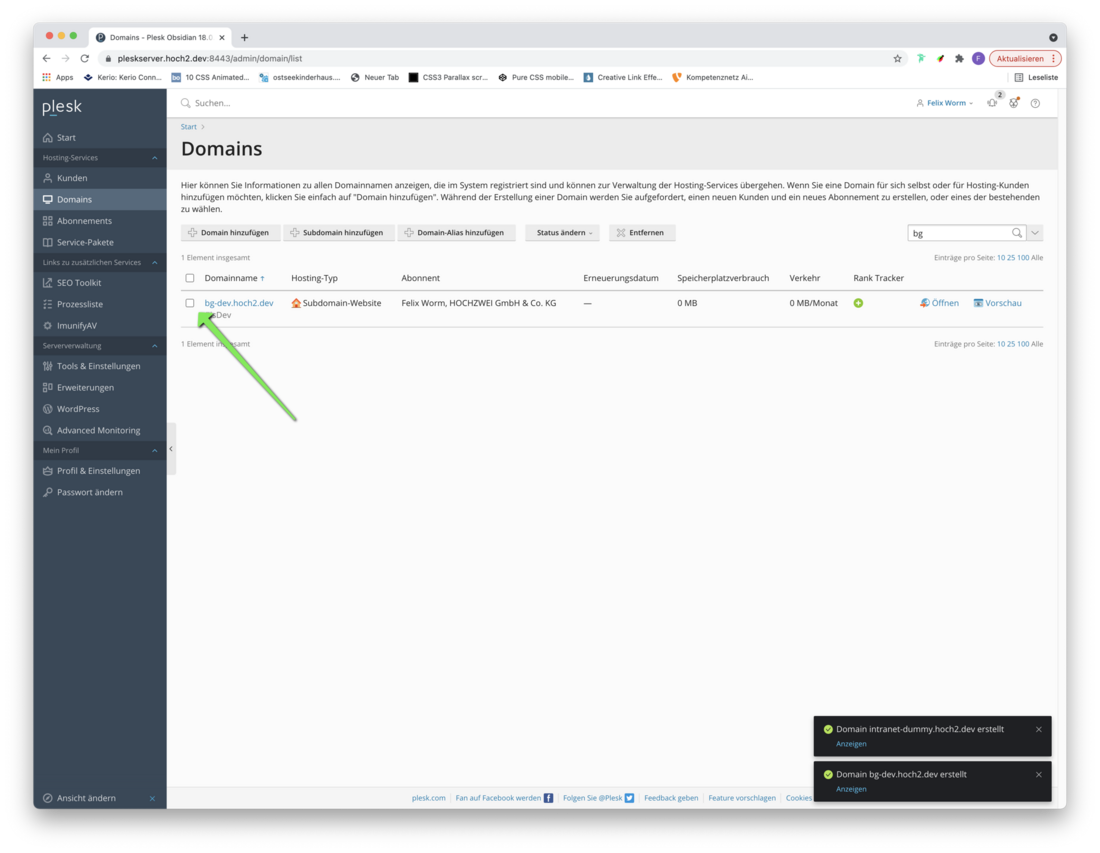
Task: Open Kunden in the sidebar
Action: coord(72,178)
